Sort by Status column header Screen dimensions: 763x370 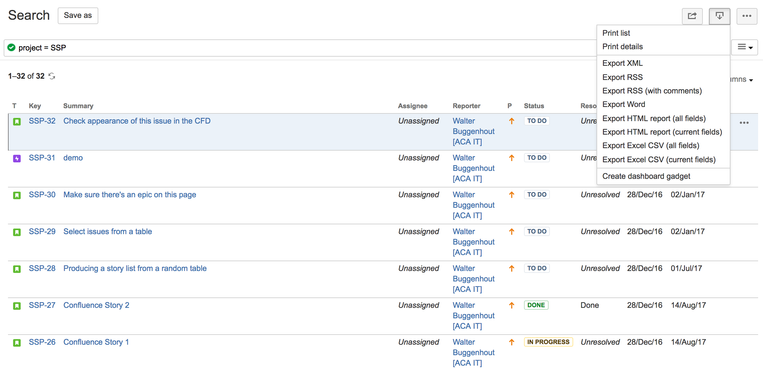tap(534, 106)
